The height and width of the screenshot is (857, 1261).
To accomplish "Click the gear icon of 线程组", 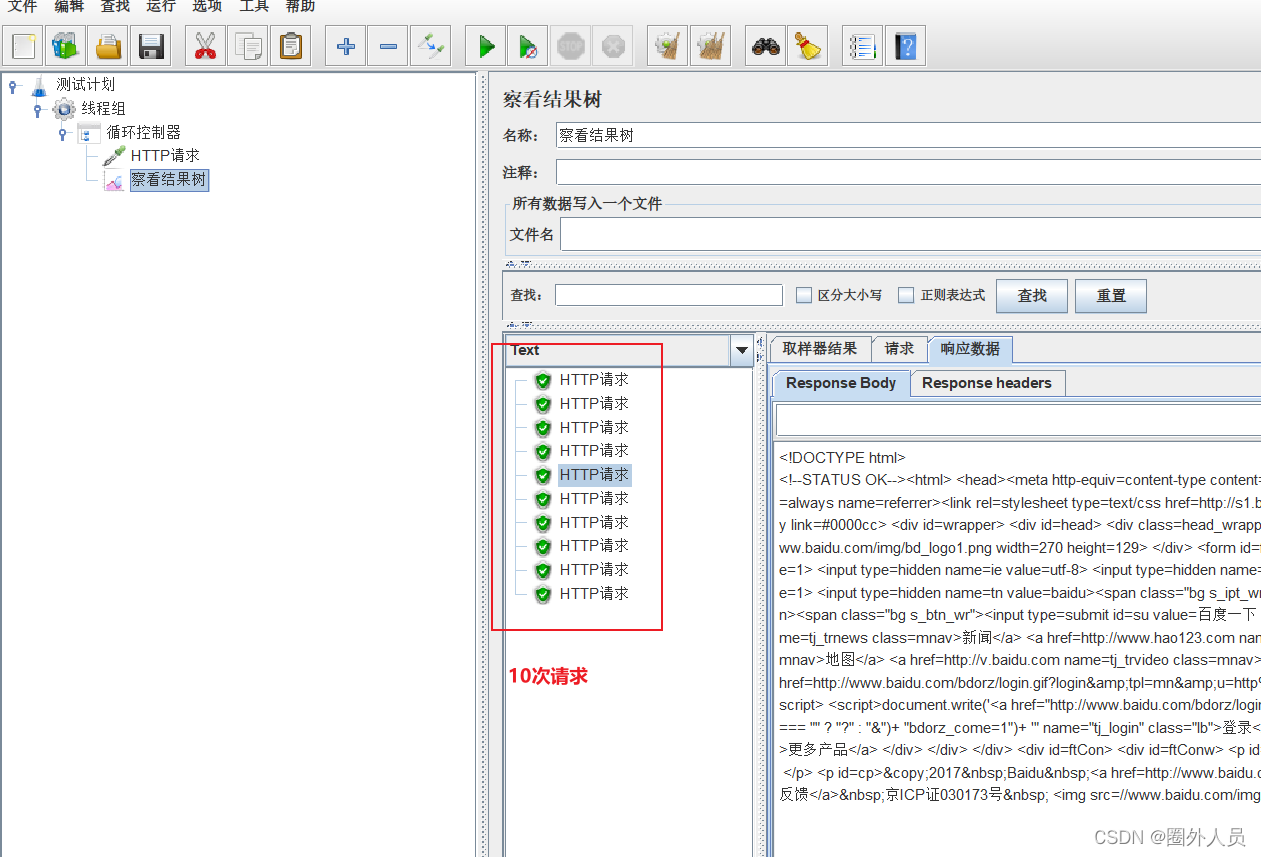I will 64,109.
